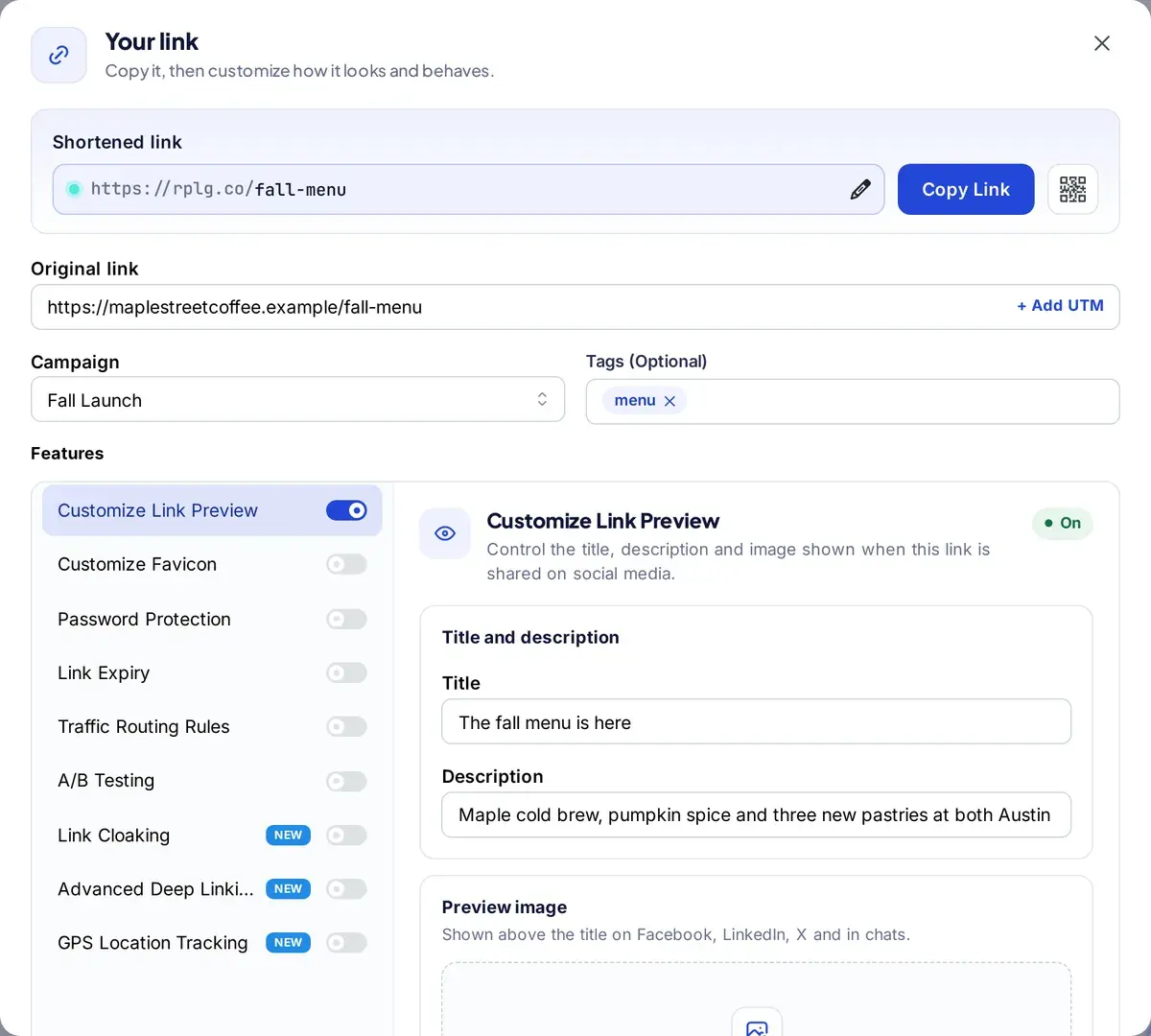Image resolution: width=1151 pixels, height=1036 pixels.
Task: Click the Shortened link label
Action: pyautogui.click(x=117, y=142)
